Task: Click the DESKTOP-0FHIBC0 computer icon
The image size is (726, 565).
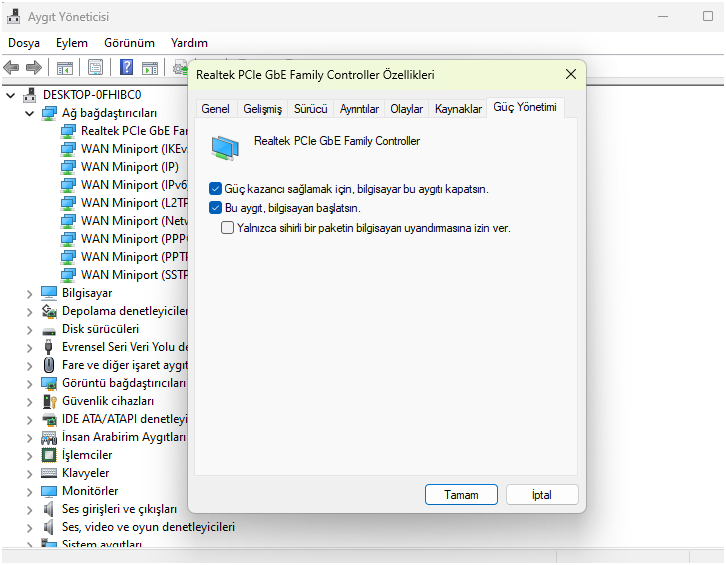Action: click(x=30, y=95)
